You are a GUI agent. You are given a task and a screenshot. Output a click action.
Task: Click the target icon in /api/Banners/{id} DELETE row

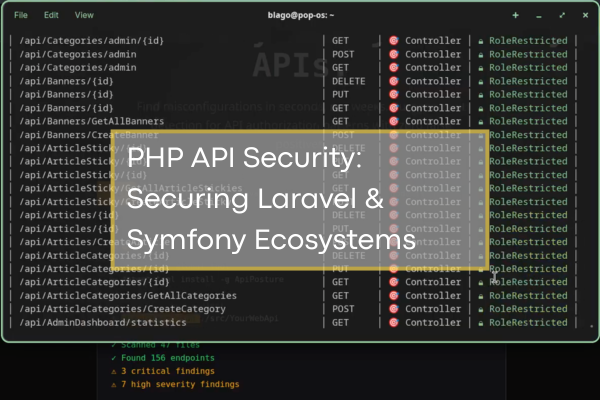[394, 81]
